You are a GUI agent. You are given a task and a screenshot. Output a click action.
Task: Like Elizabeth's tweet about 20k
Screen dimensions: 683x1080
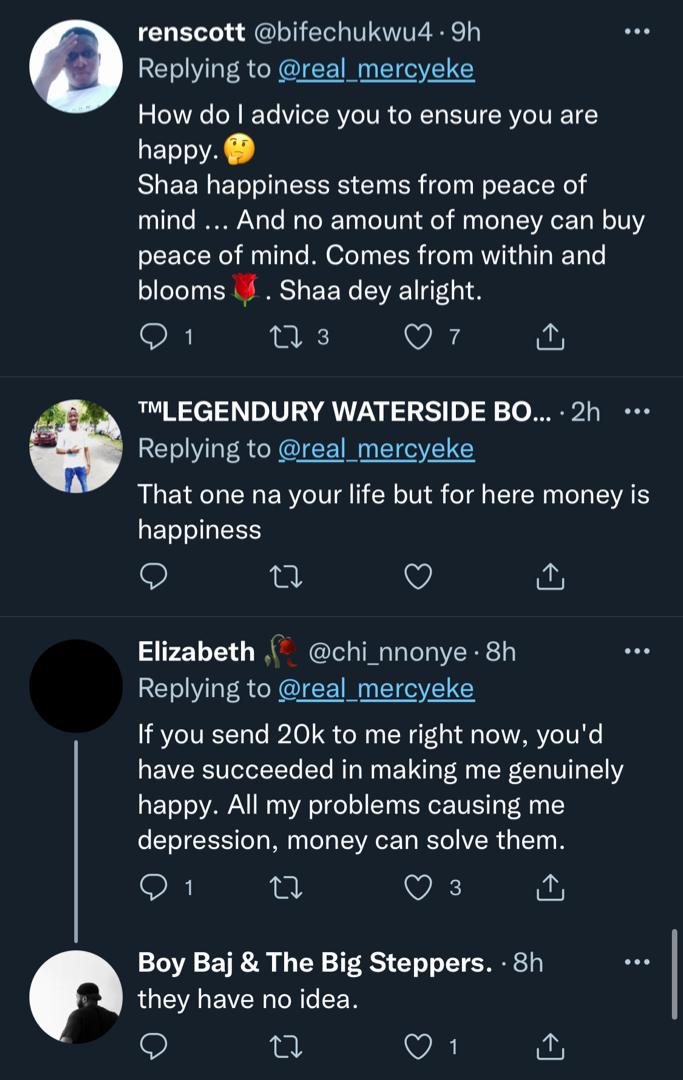coord(418,887)
